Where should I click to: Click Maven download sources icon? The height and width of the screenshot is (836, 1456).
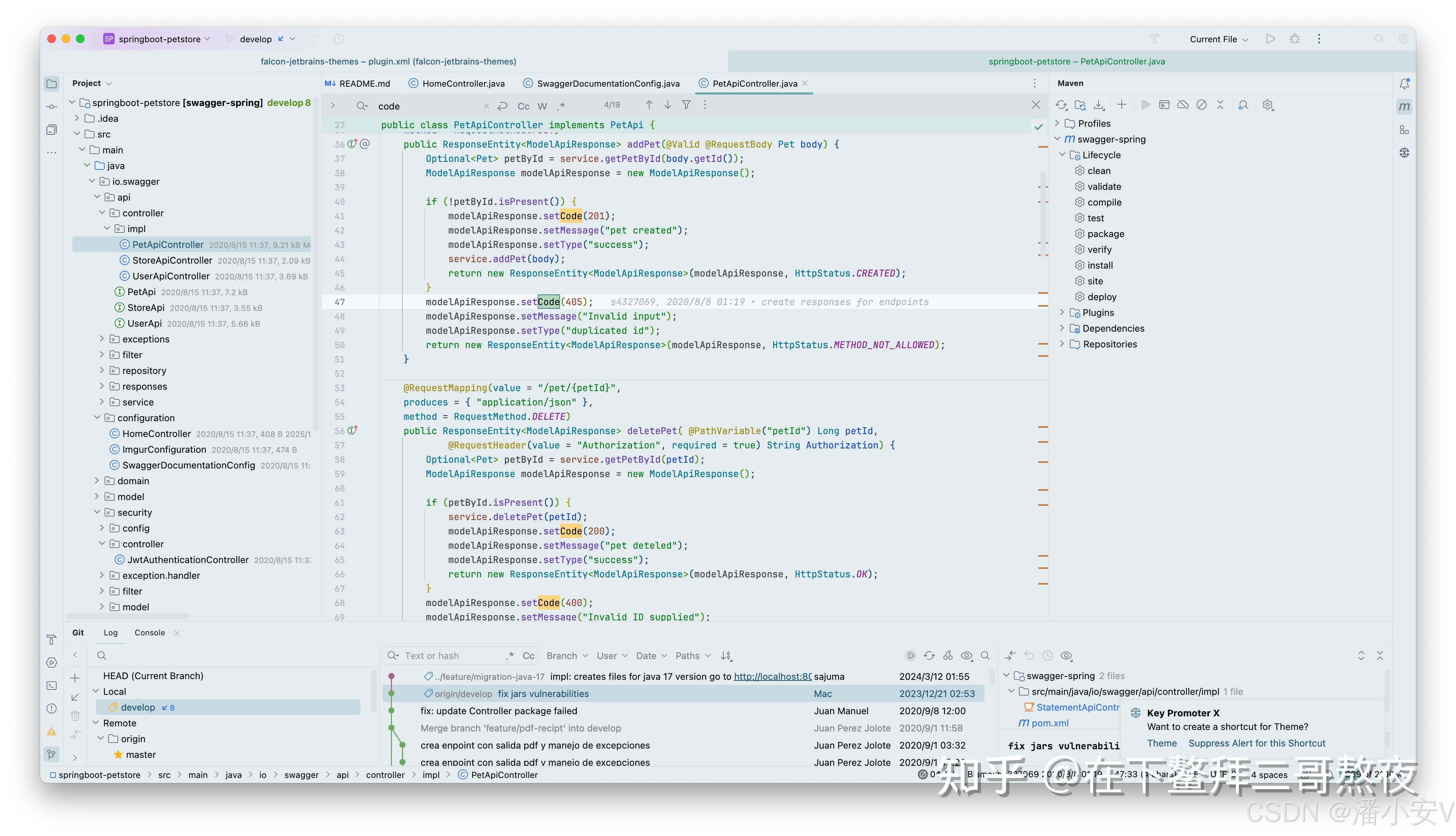pos(1099,105)
